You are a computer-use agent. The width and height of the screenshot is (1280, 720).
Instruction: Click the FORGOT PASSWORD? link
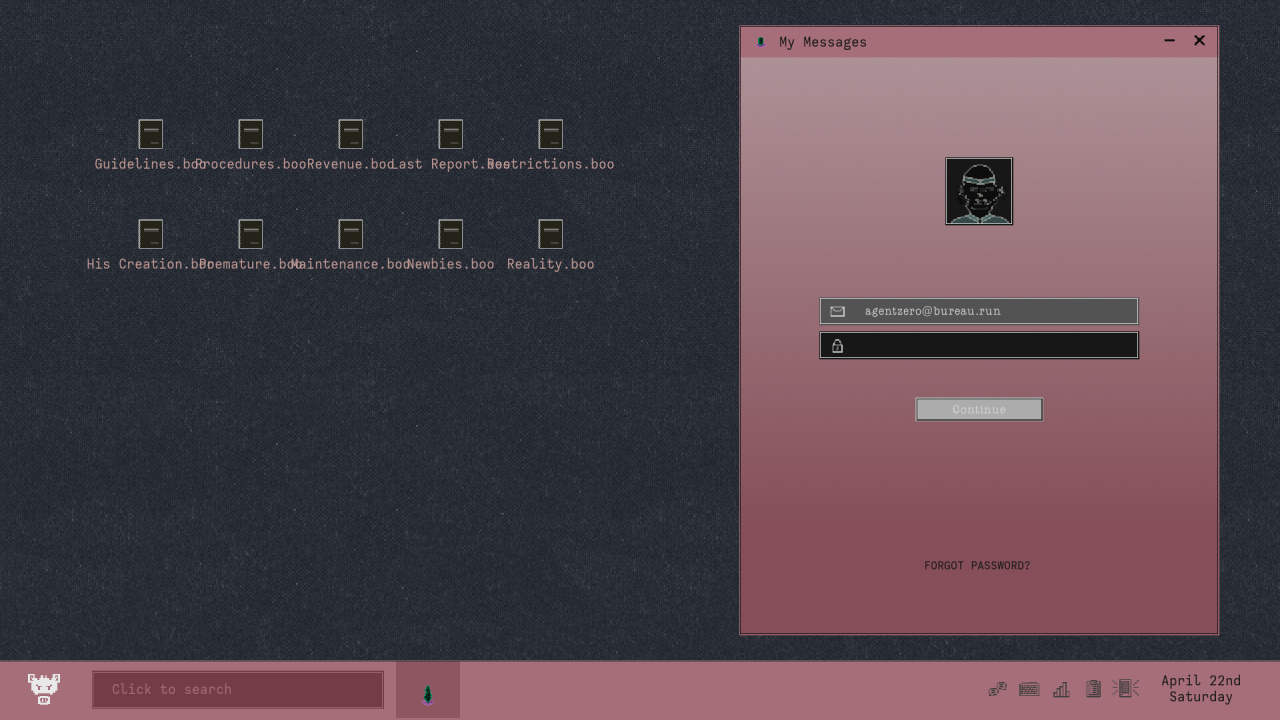pos(977,566)
